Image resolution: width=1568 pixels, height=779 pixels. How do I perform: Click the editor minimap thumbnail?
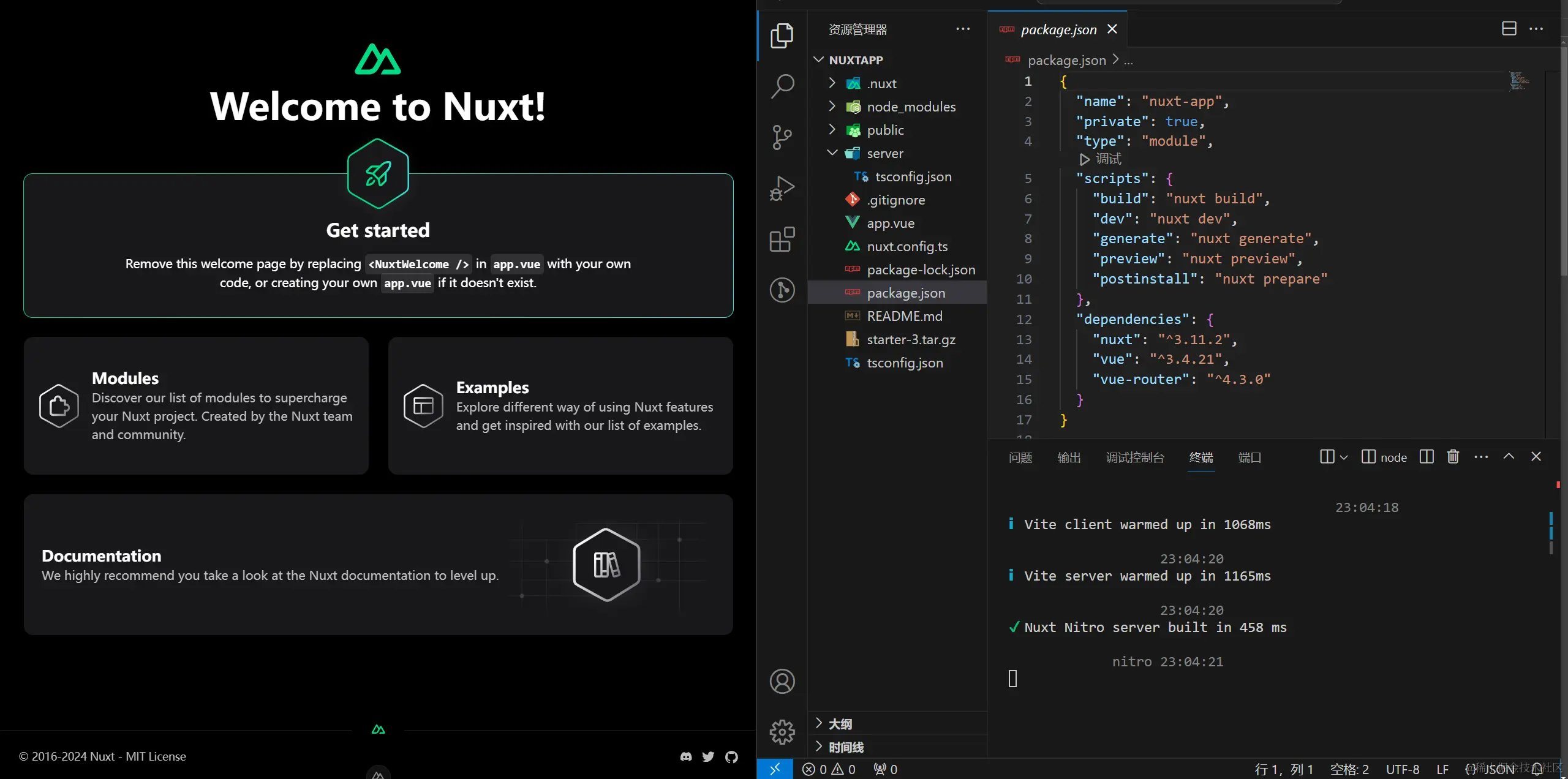(1520, 81)
